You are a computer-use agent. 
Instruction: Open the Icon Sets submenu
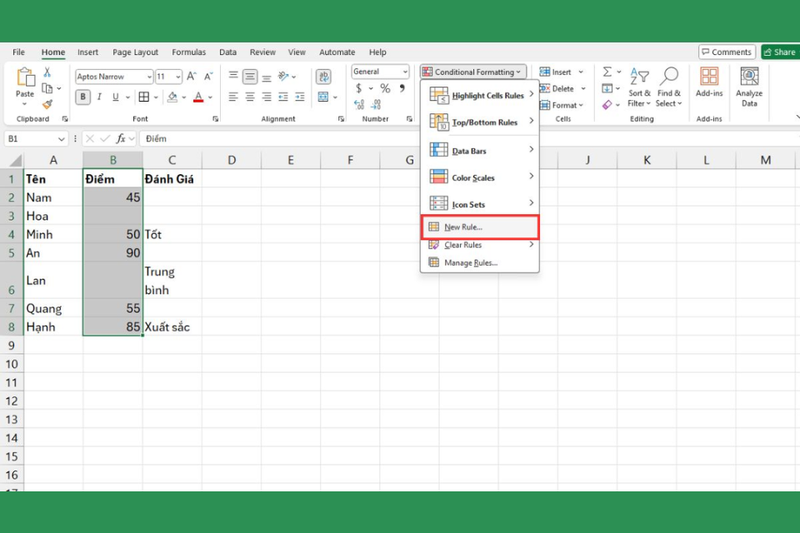point(480,205)
